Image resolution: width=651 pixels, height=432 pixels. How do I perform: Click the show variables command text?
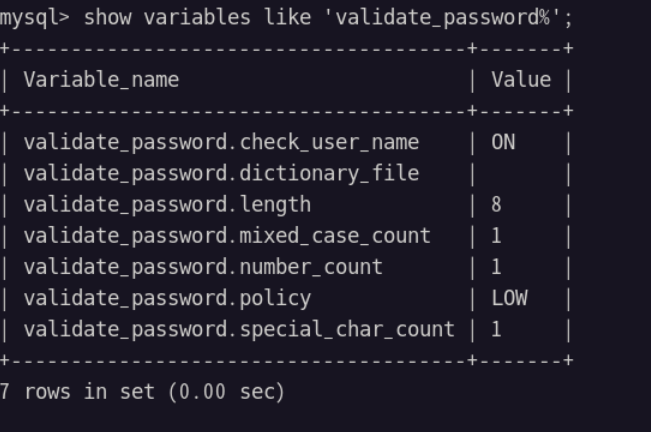167,17
